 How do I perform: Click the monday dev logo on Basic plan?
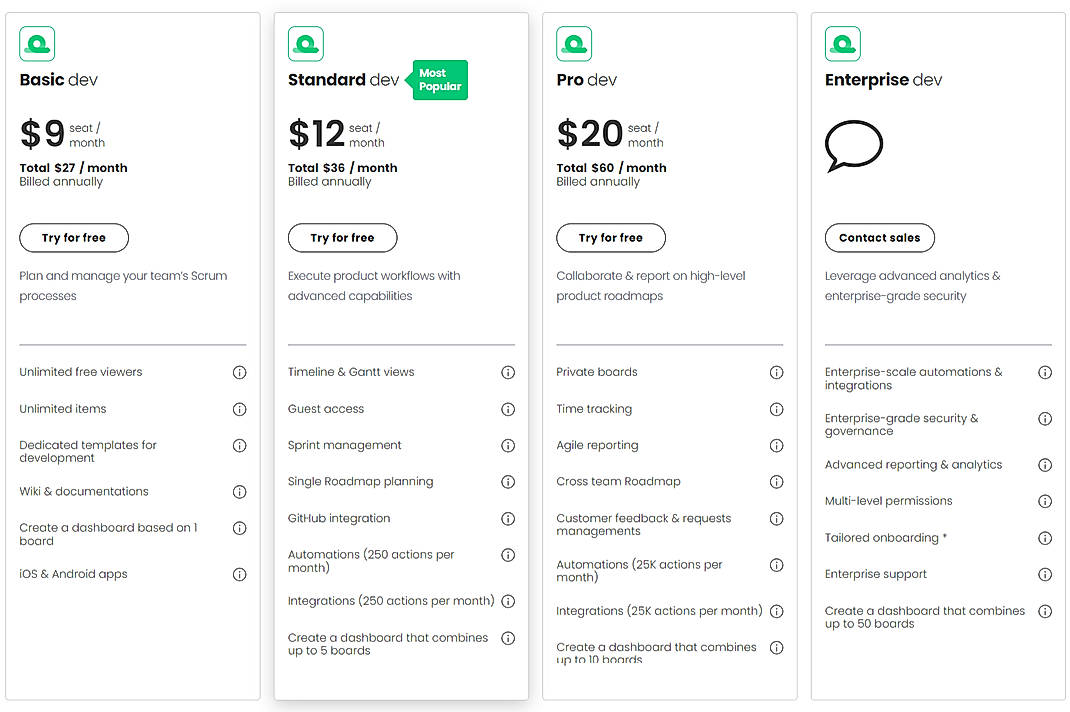36,44
